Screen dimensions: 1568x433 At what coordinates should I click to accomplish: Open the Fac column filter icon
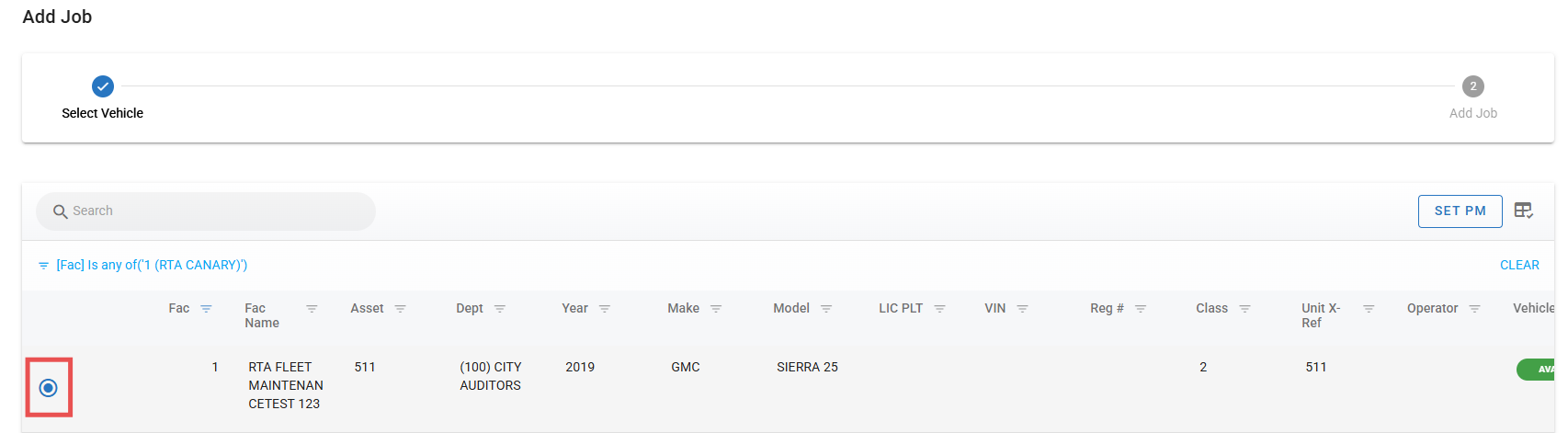click(206, 309)
